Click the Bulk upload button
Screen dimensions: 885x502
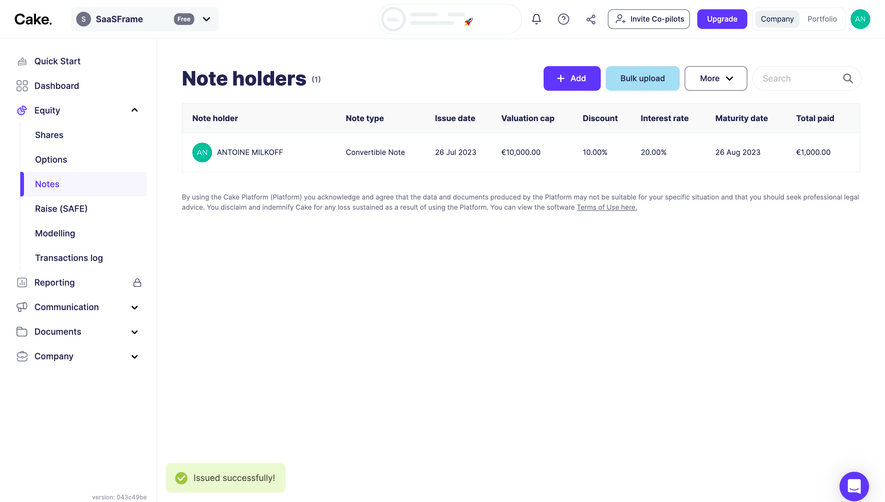642,78
